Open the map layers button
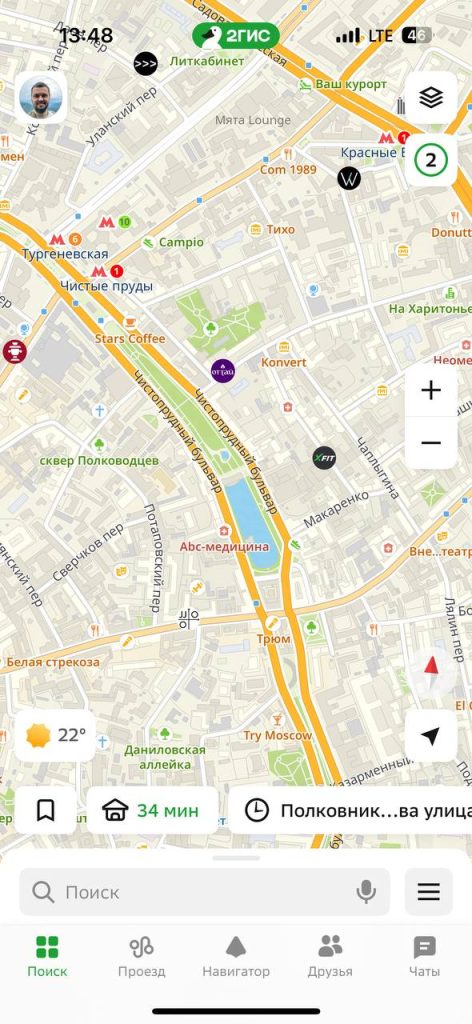Viewport: 472px width, 1024px height. 431,98
